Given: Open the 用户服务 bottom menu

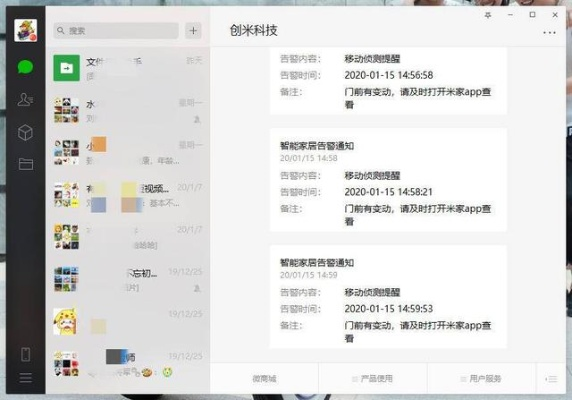Looking at the screenshot, I should click(481, 379).
